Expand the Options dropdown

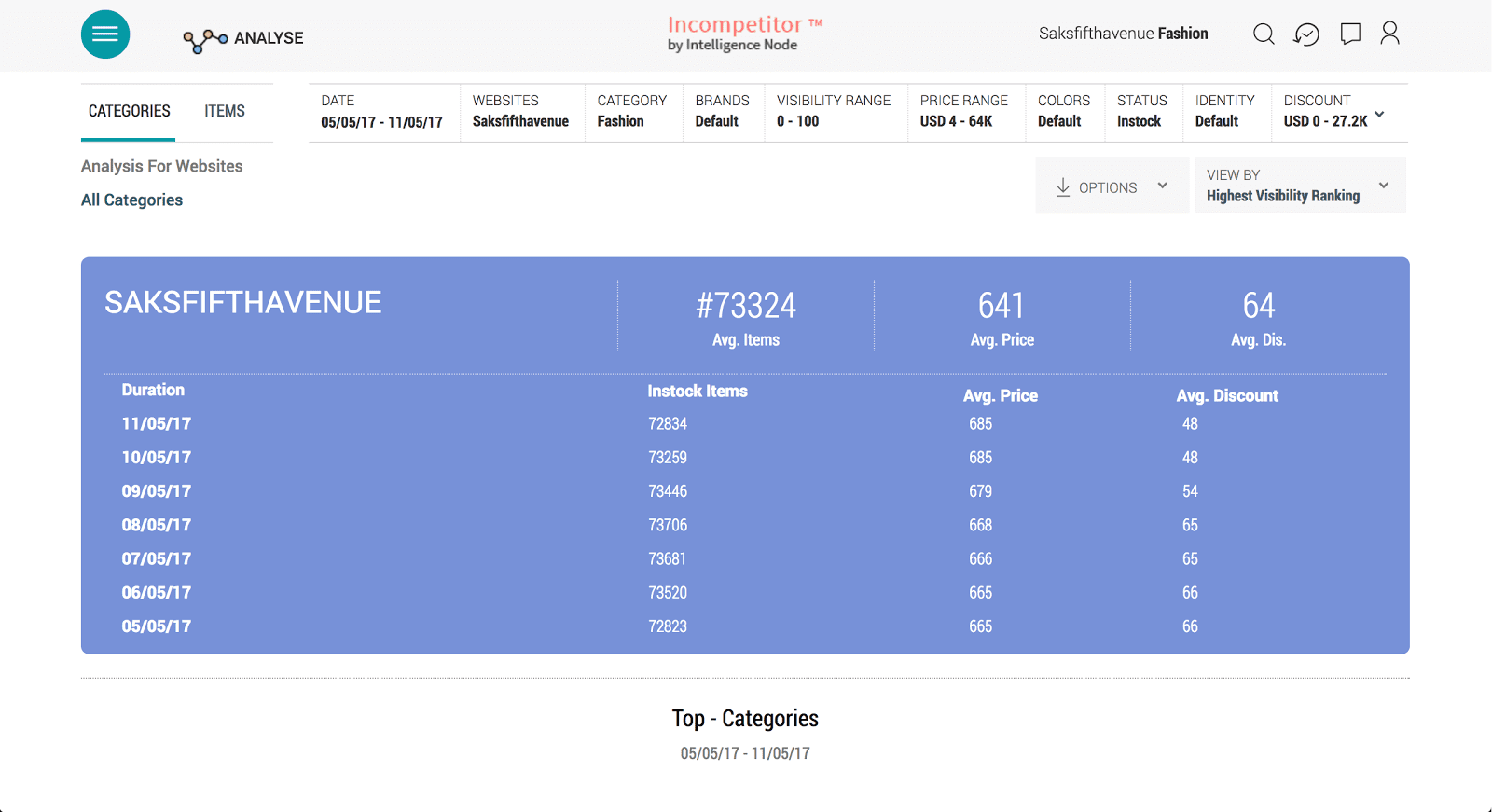[x=1162, y=186]
